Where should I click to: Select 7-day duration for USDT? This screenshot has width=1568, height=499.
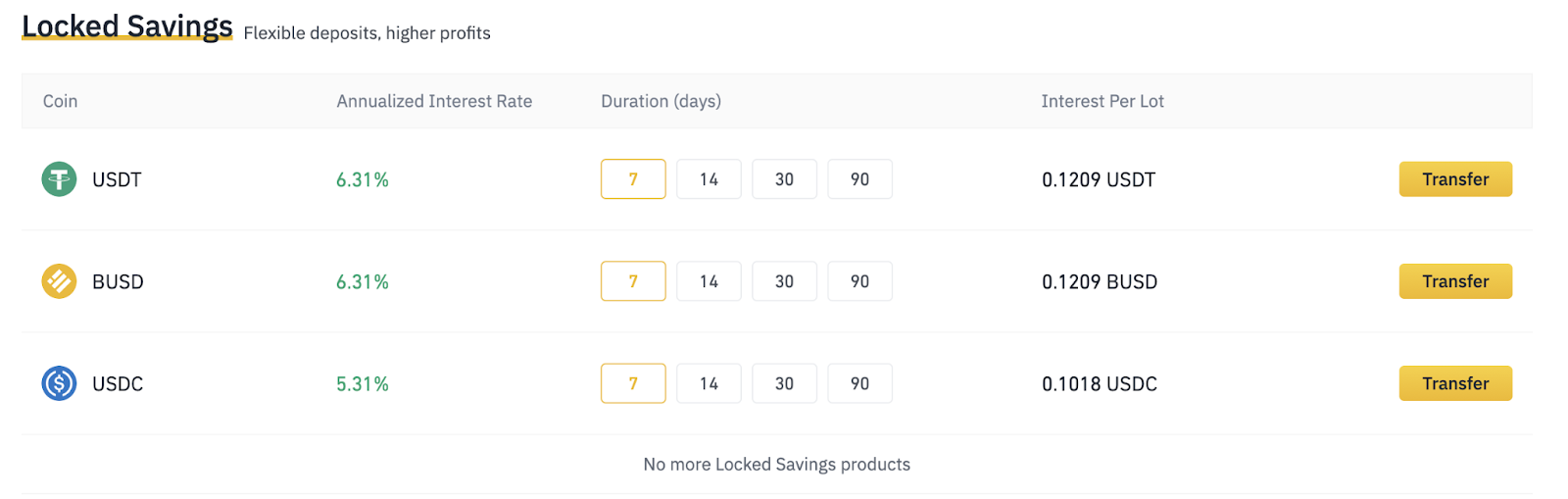point(633,179)
